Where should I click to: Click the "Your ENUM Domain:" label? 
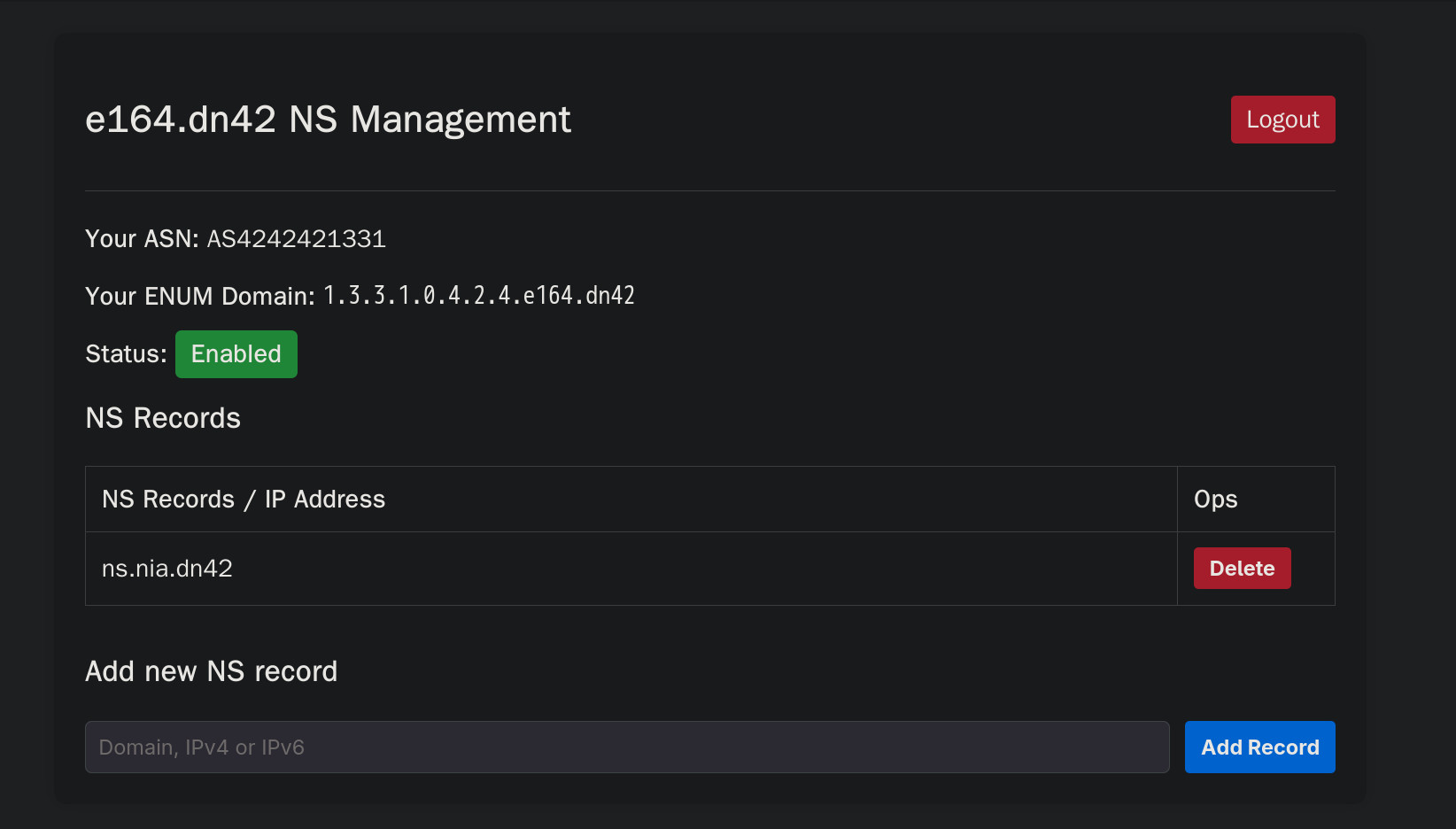point(200,296)
